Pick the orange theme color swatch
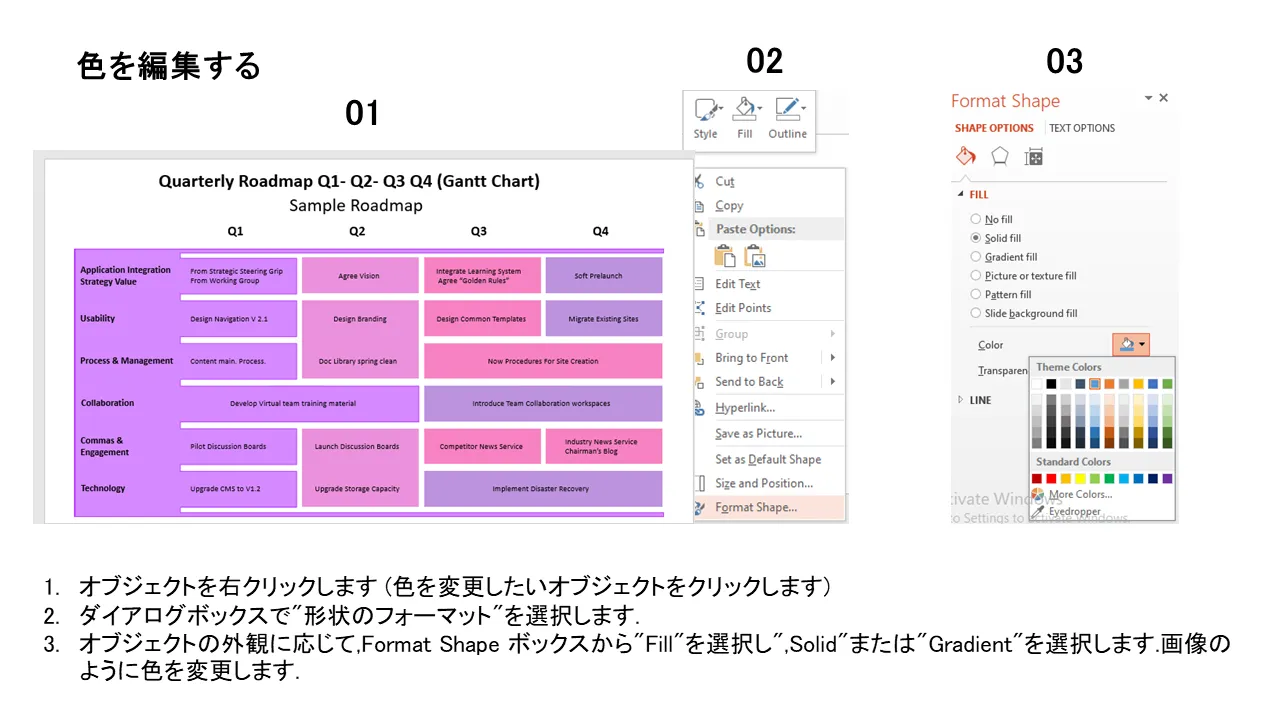This screenshot has height=720, width=1280. pyautogui.click(x=1110, y=384)
